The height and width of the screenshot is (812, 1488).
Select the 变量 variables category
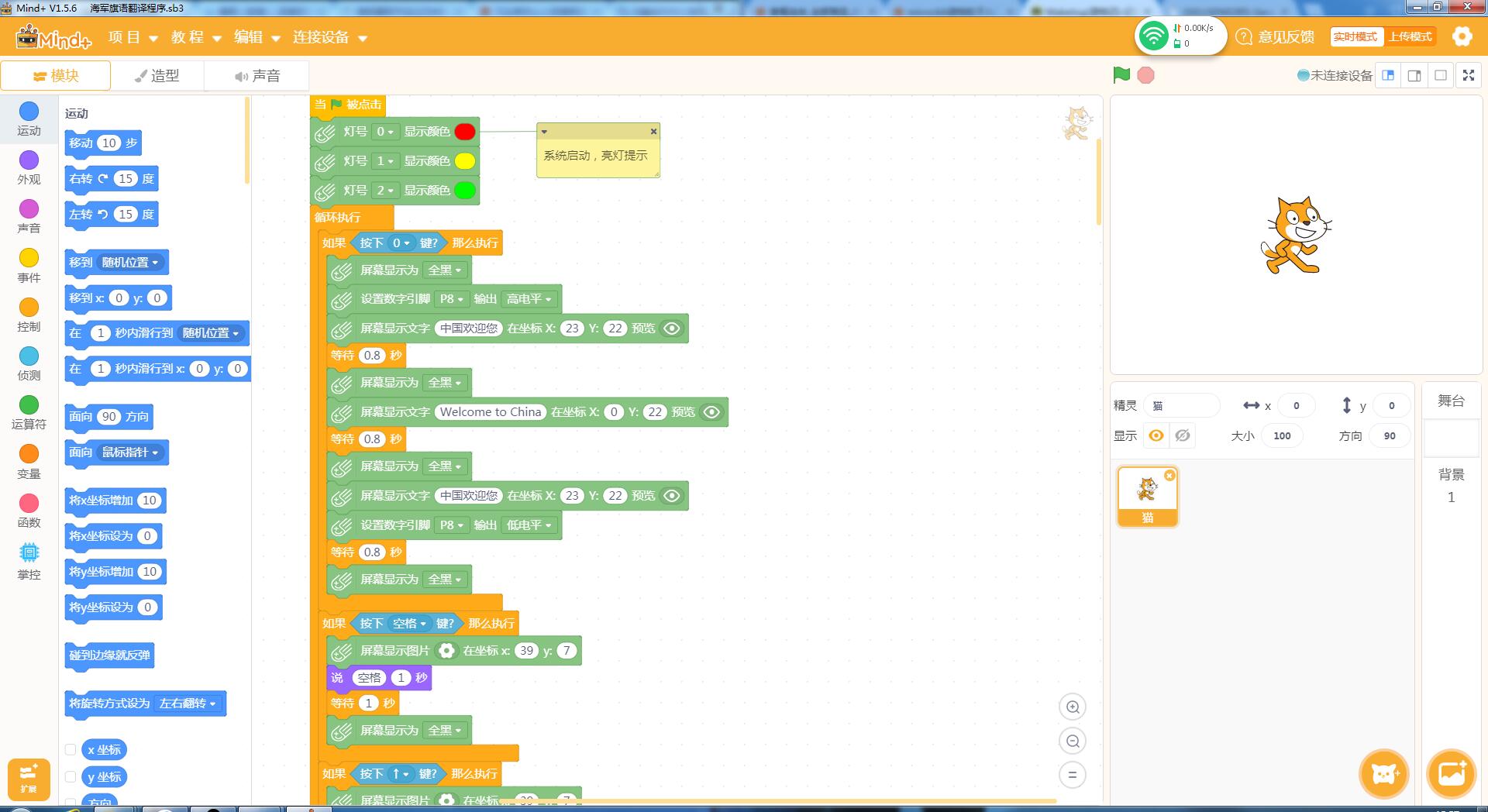click(29, 462)
